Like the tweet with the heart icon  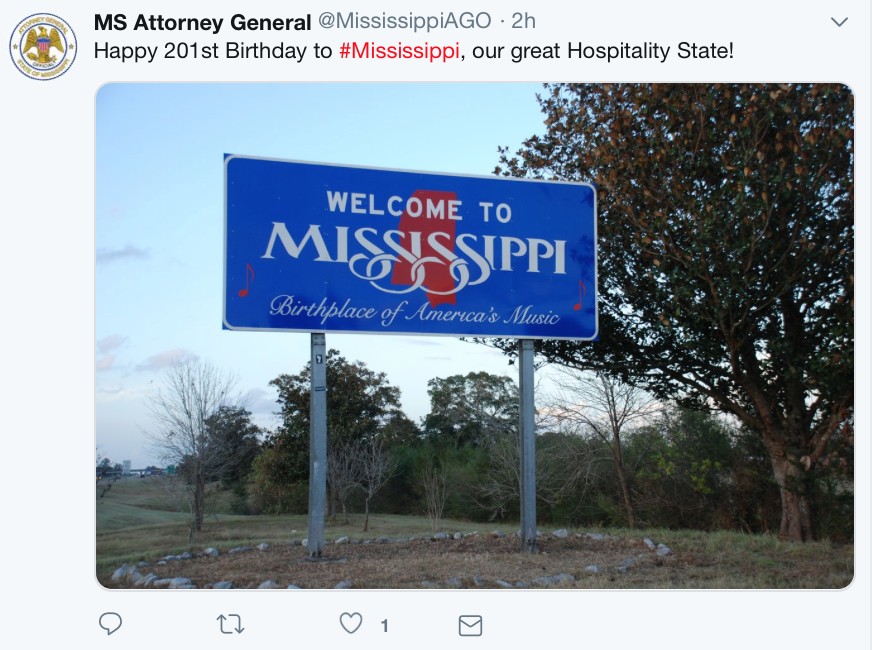point(351,623)
